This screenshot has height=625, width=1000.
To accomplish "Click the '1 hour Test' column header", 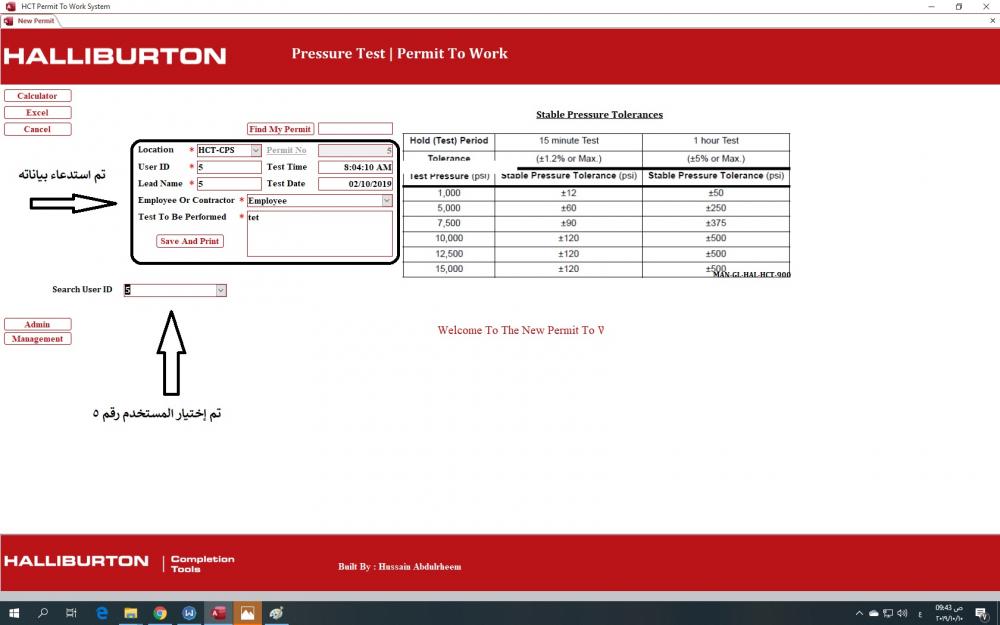I will coord(716,140).
